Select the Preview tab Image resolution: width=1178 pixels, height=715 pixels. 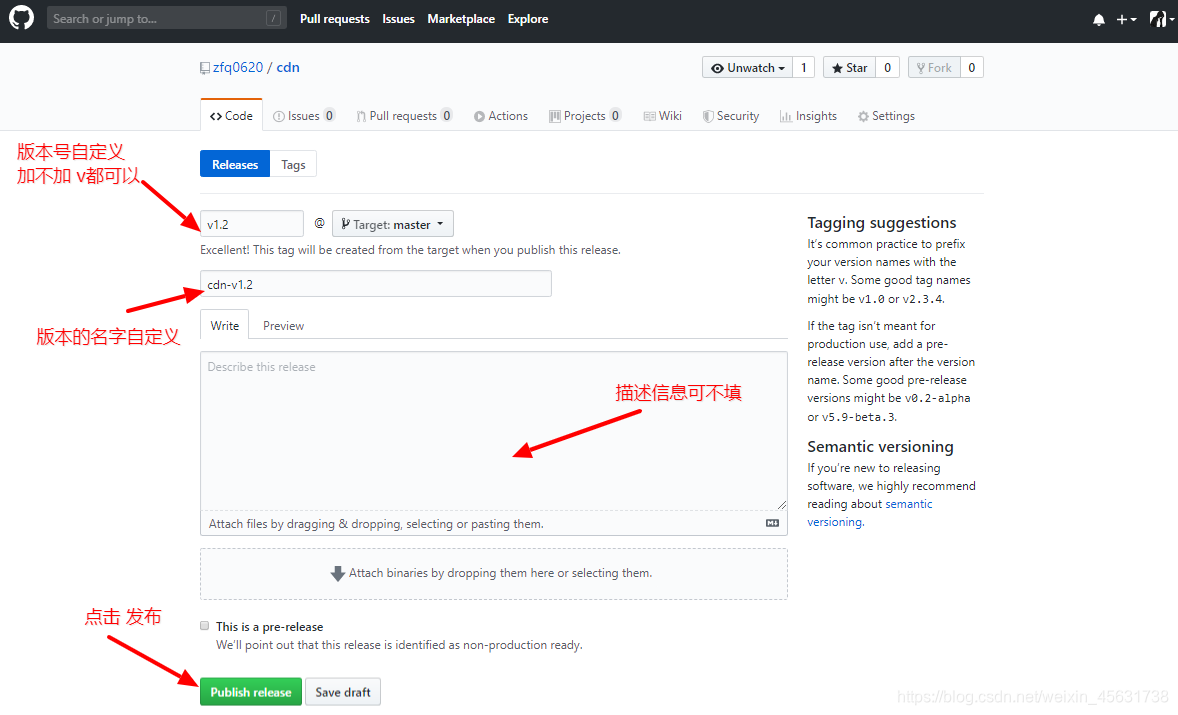(x=283, y=325)
